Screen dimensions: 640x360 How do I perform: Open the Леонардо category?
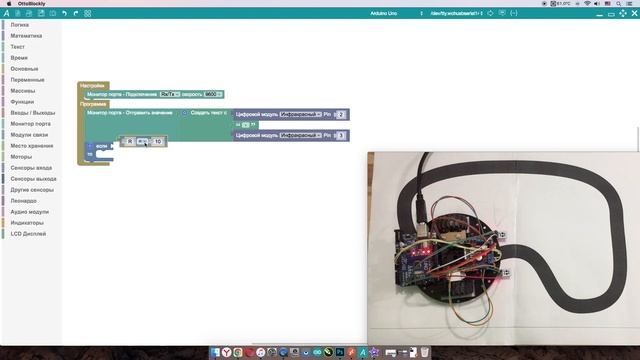(x=24, y=201)
